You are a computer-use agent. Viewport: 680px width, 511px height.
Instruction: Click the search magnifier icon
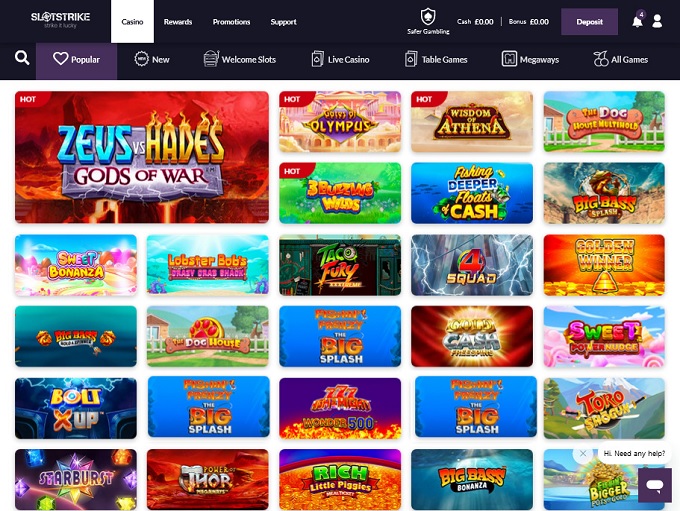pyautogui.click(x=22, y=59)
